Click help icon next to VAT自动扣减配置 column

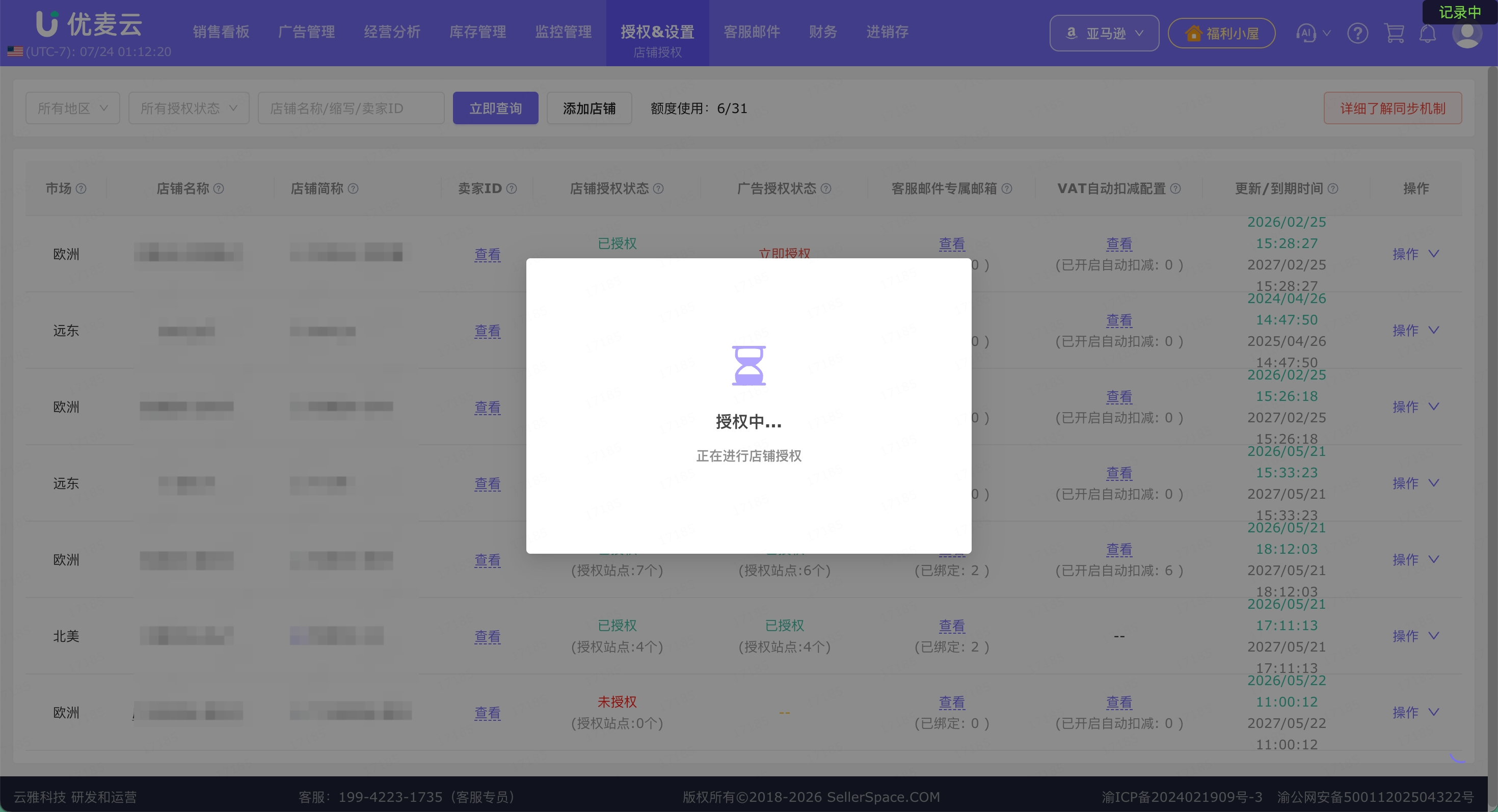(x=1175, y=188)
